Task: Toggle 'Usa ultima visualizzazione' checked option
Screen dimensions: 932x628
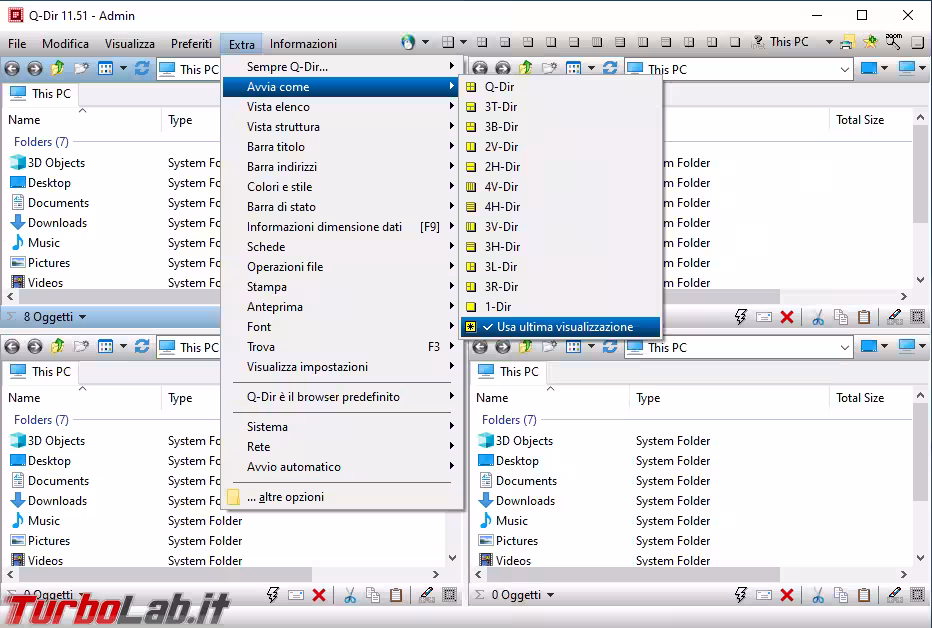Action: [x=564, y=327]
